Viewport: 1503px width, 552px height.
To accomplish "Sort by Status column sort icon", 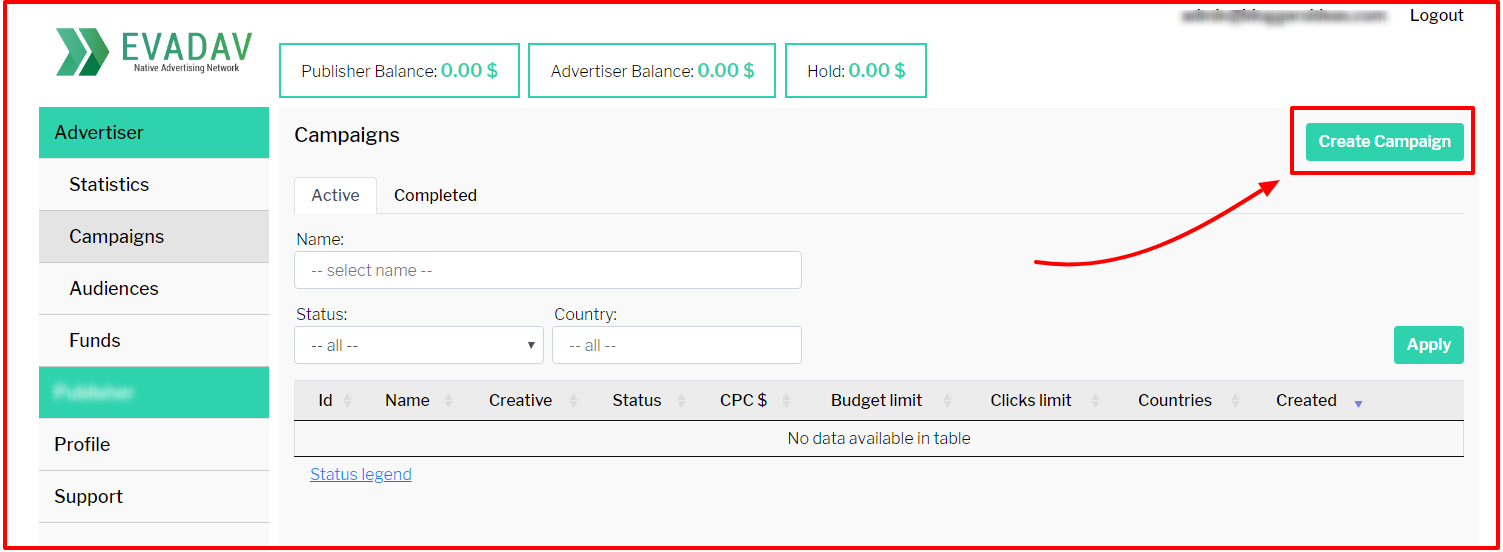I will point(681,401).
